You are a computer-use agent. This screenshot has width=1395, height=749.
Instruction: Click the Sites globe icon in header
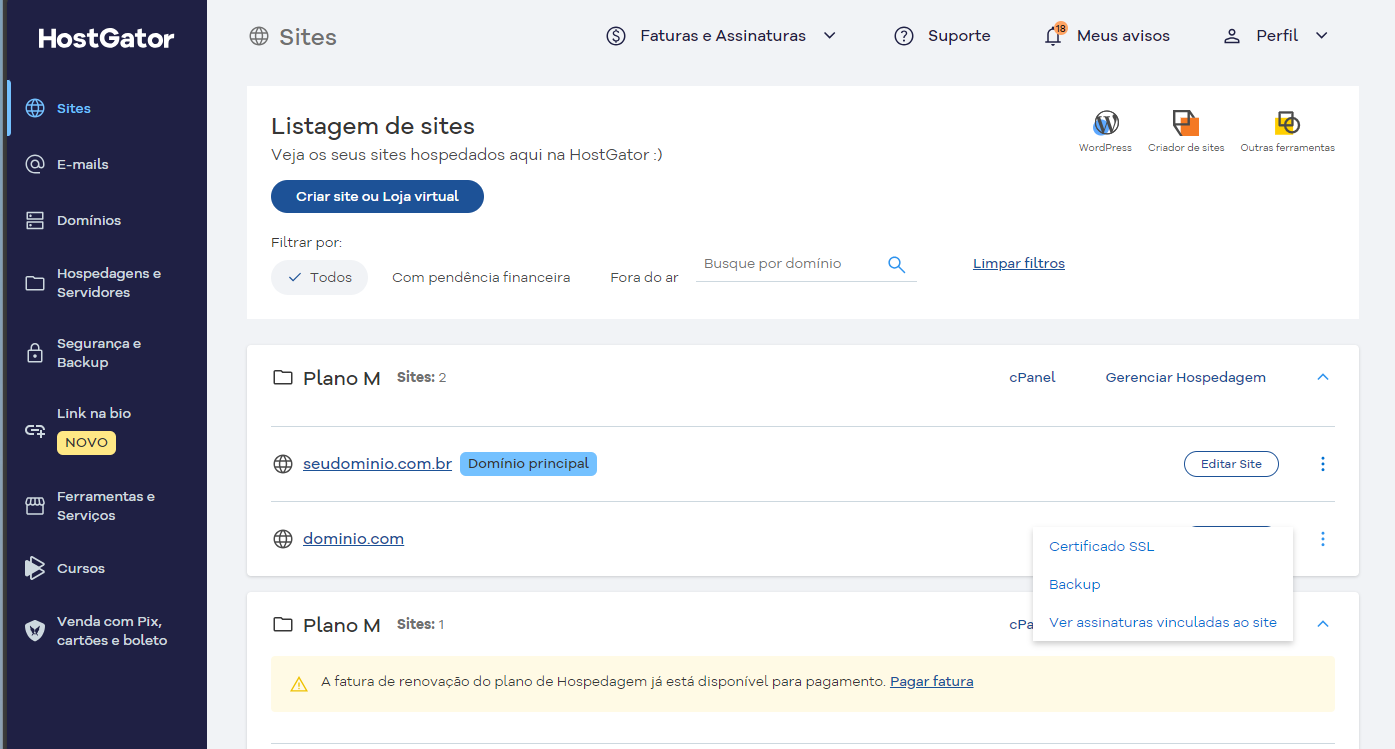(x=259, y=37)
